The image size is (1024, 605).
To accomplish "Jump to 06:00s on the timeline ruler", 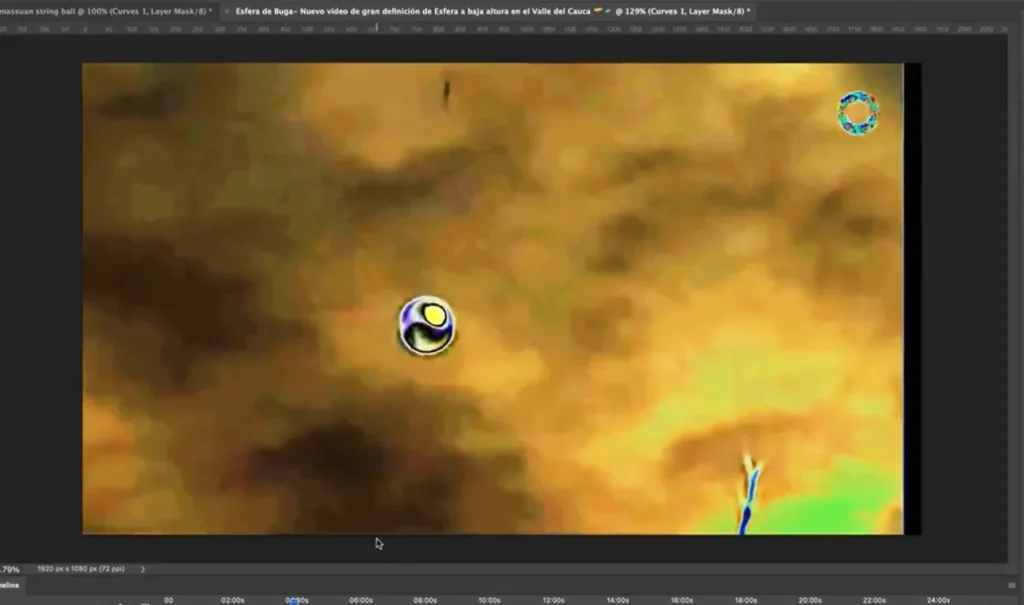I will pos(360,600).
